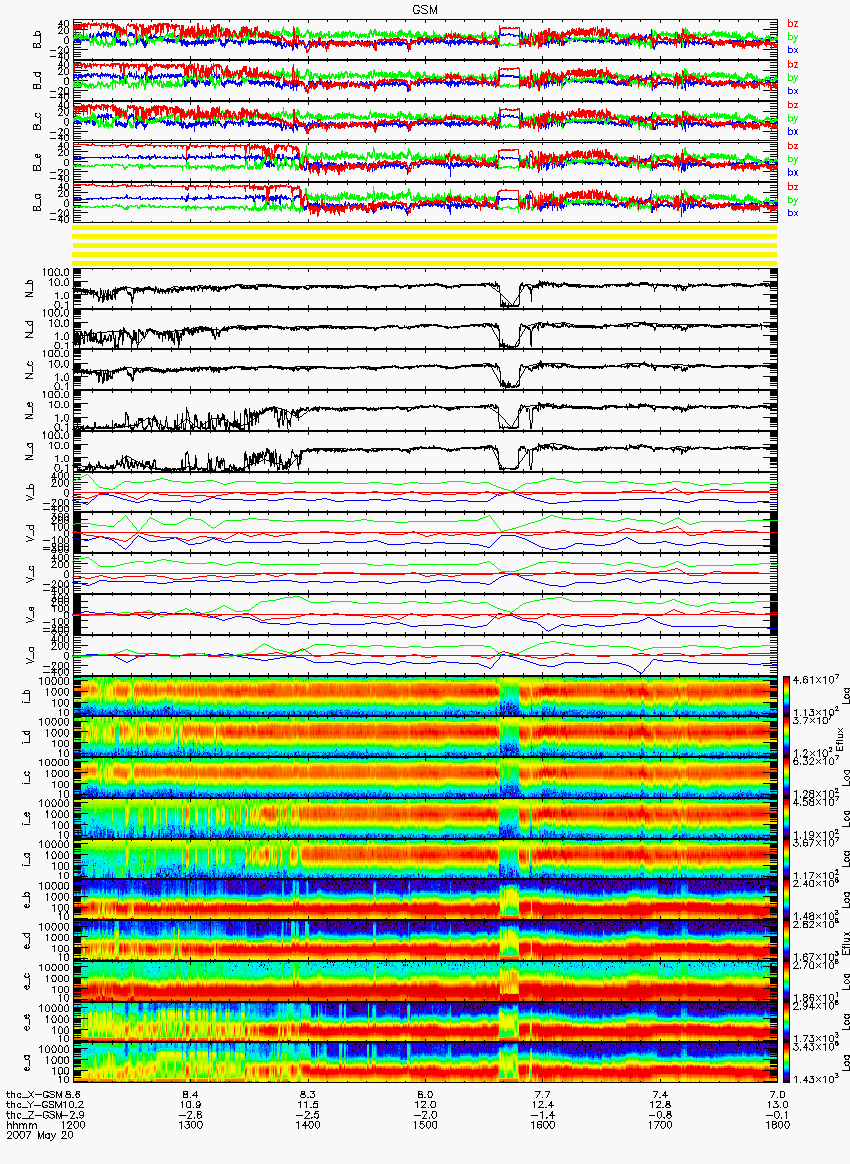Click the GSM plot title
Viewport: 850px width, 1164px height.
click(x=425, y=9)
